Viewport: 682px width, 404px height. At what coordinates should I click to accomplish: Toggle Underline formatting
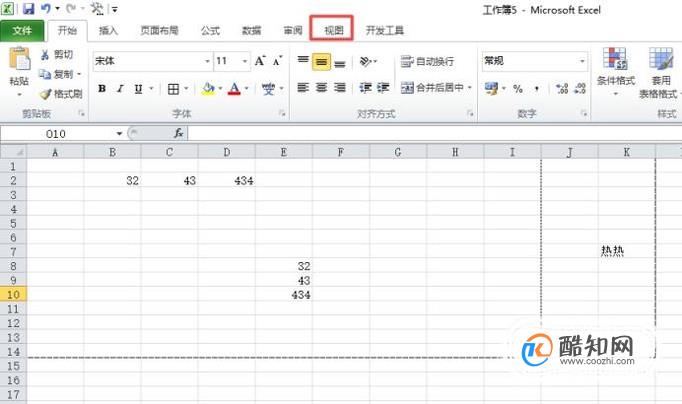138,89
